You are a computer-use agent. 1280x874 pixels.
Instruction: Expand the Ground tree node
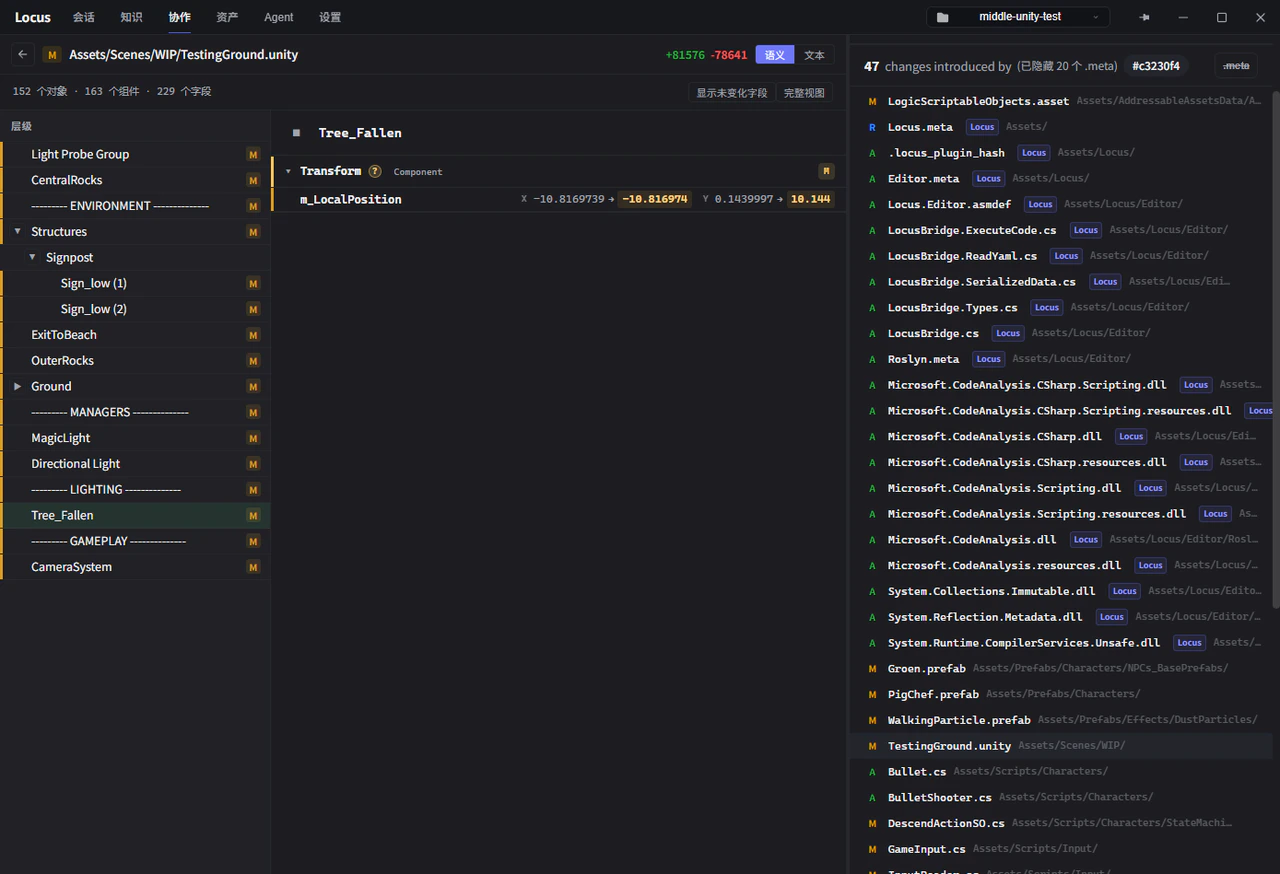[x=17, y=386]
